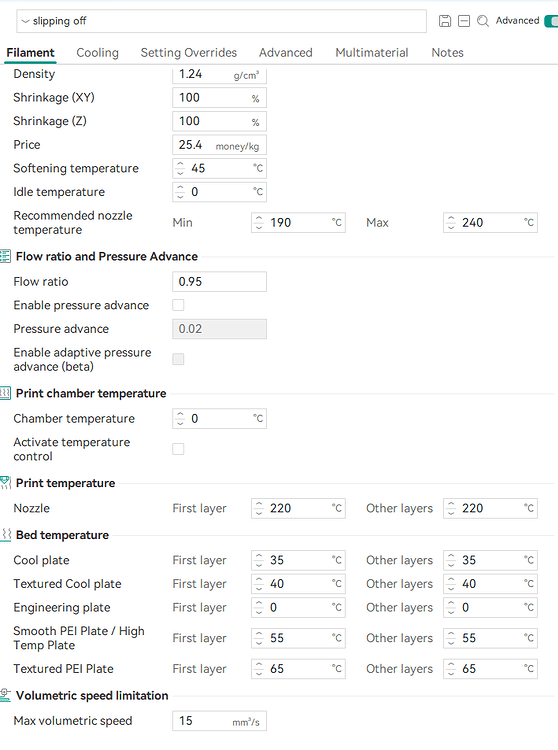Open the Multimaterial tab

(372, 53)
